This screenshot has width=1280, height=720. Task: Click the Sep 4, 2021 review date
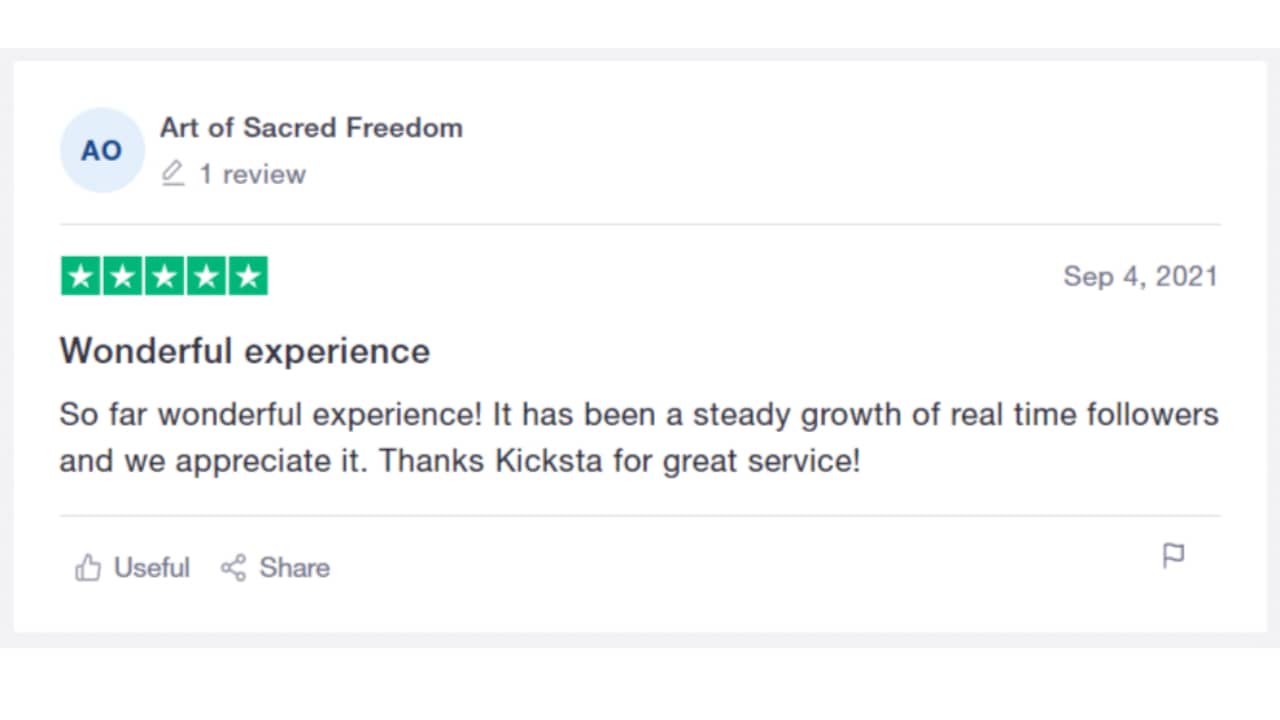pos(1140,276)
